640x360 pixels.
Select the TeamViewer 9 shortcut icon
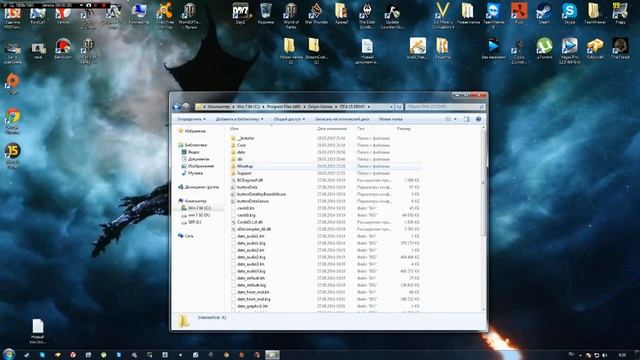[x=493, y=16]
